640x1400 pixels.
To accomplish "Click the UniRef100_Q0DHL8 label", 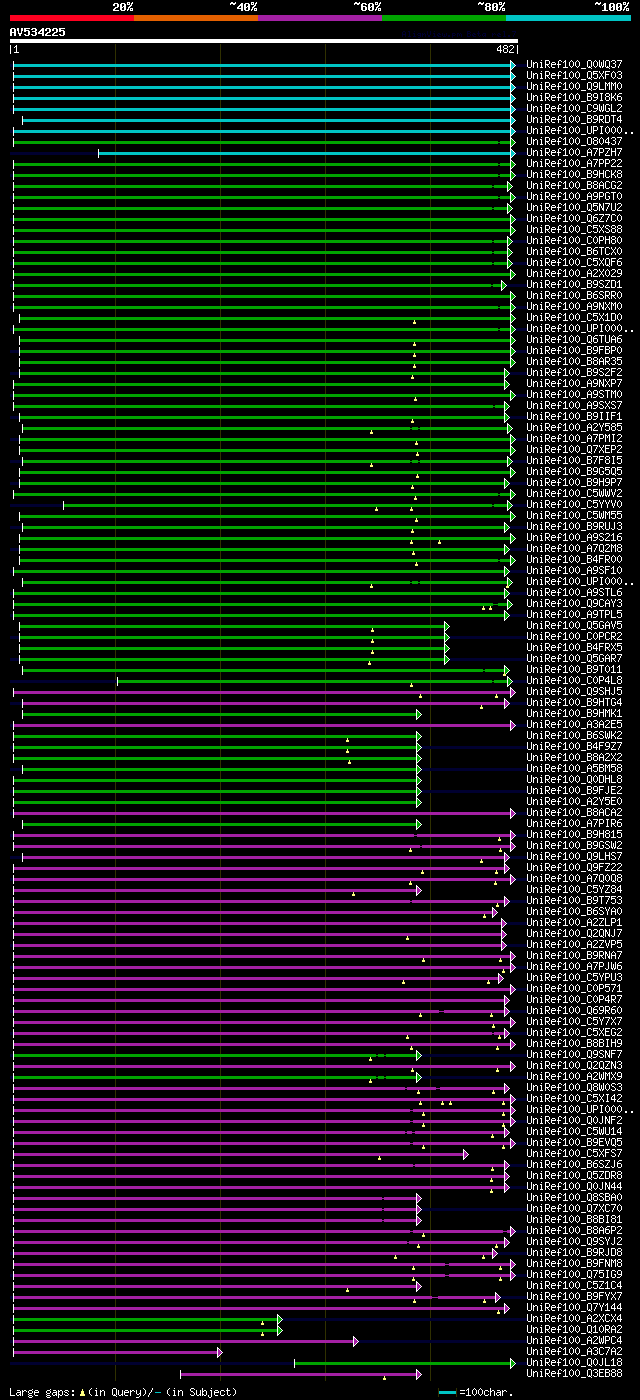I will tap(574, 779).
